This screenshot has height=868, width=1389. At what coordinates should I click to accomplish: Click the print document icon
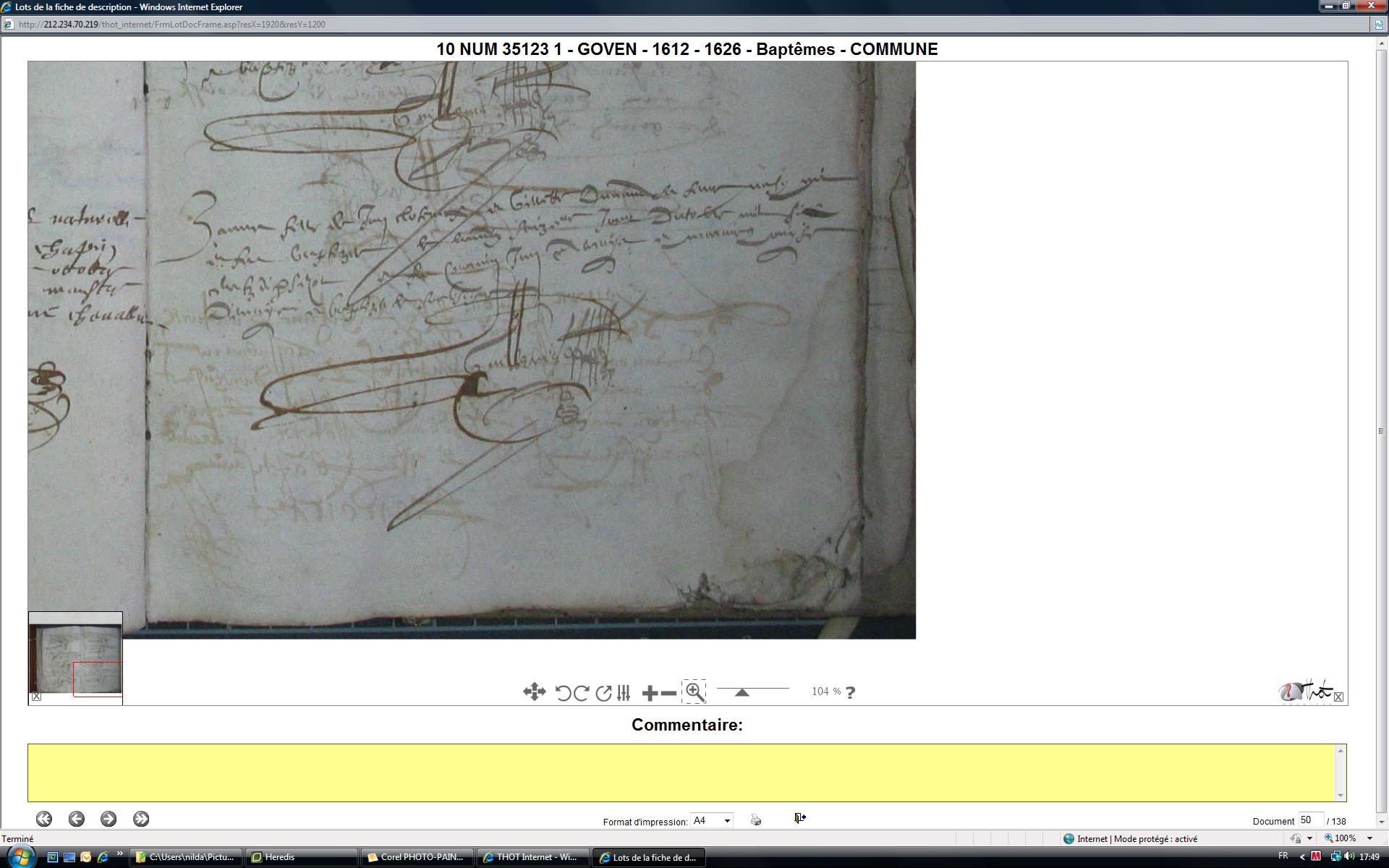(756, 820)
